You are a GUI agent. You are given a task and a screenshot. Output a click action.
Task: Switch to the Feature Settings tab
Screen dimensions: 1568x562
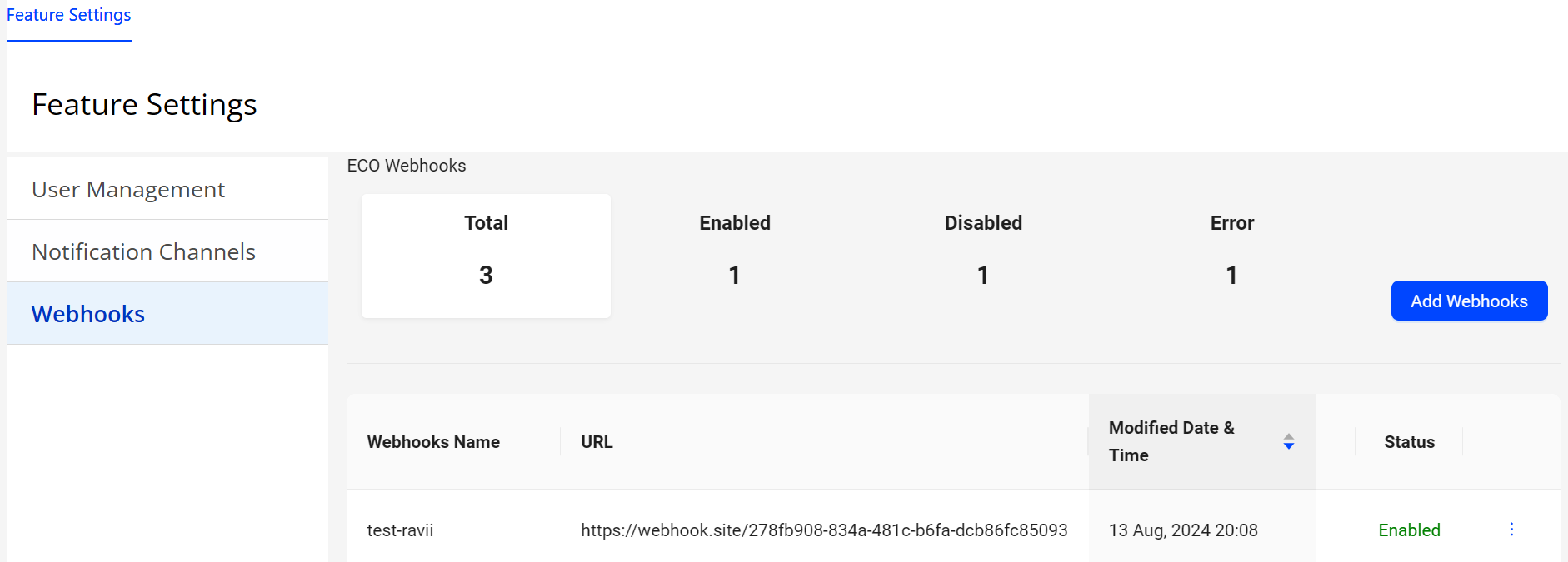[x=69, y=16]
